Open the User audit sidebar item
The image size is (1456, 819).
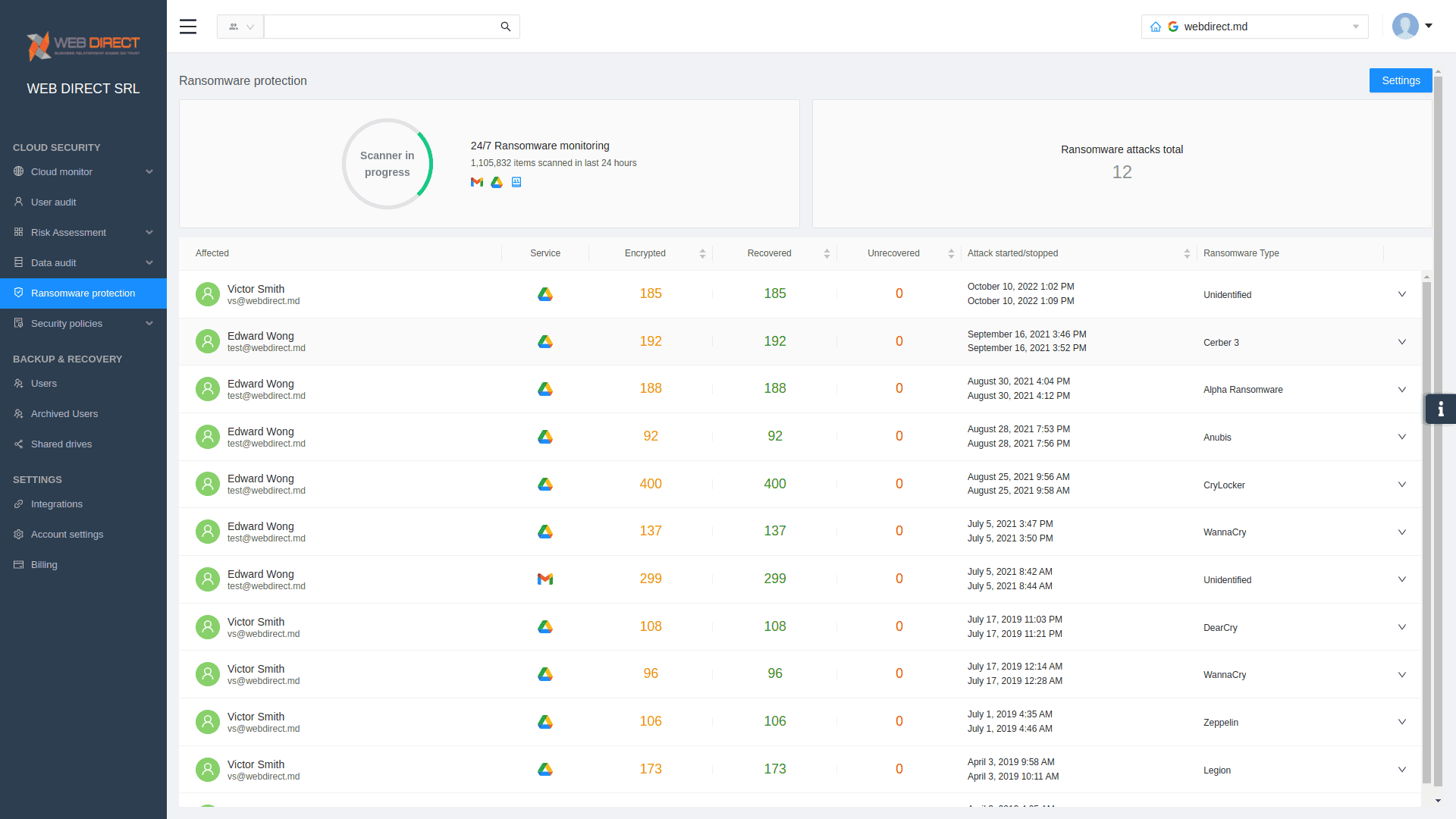click(x=53, y=202)
